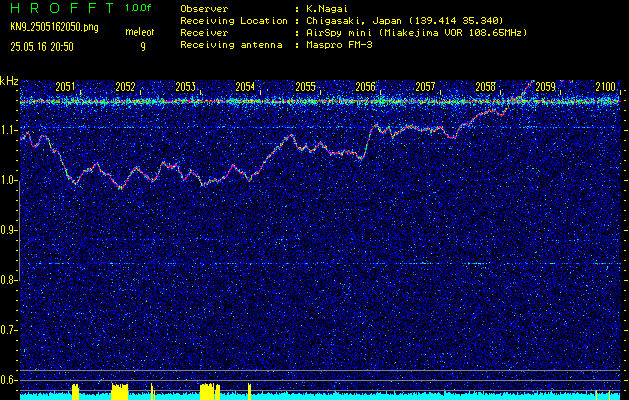Click the 0.8 frequency axis label
629x400 pixels.
tap(9, 280)
